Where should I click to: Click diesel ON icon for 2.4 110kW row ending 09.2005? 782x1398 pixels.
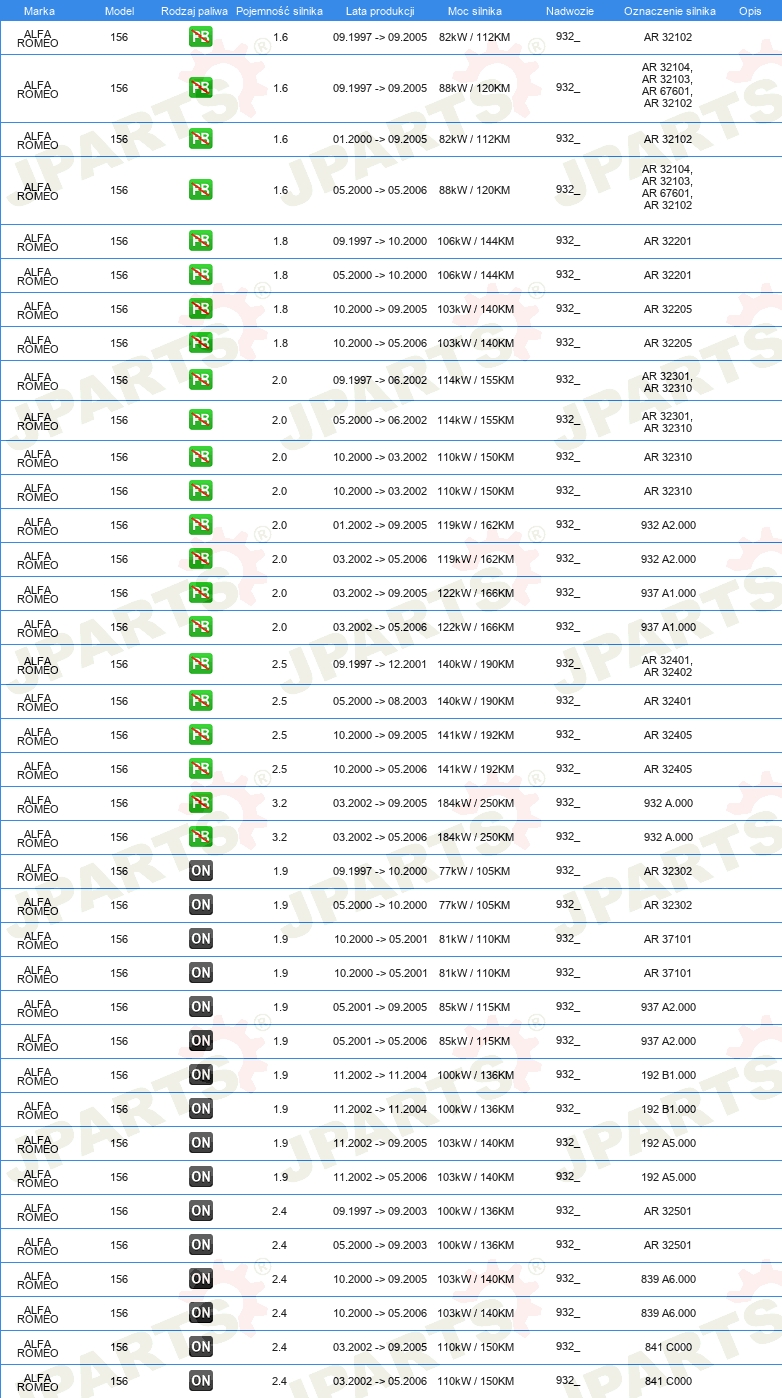[200, 1347]
